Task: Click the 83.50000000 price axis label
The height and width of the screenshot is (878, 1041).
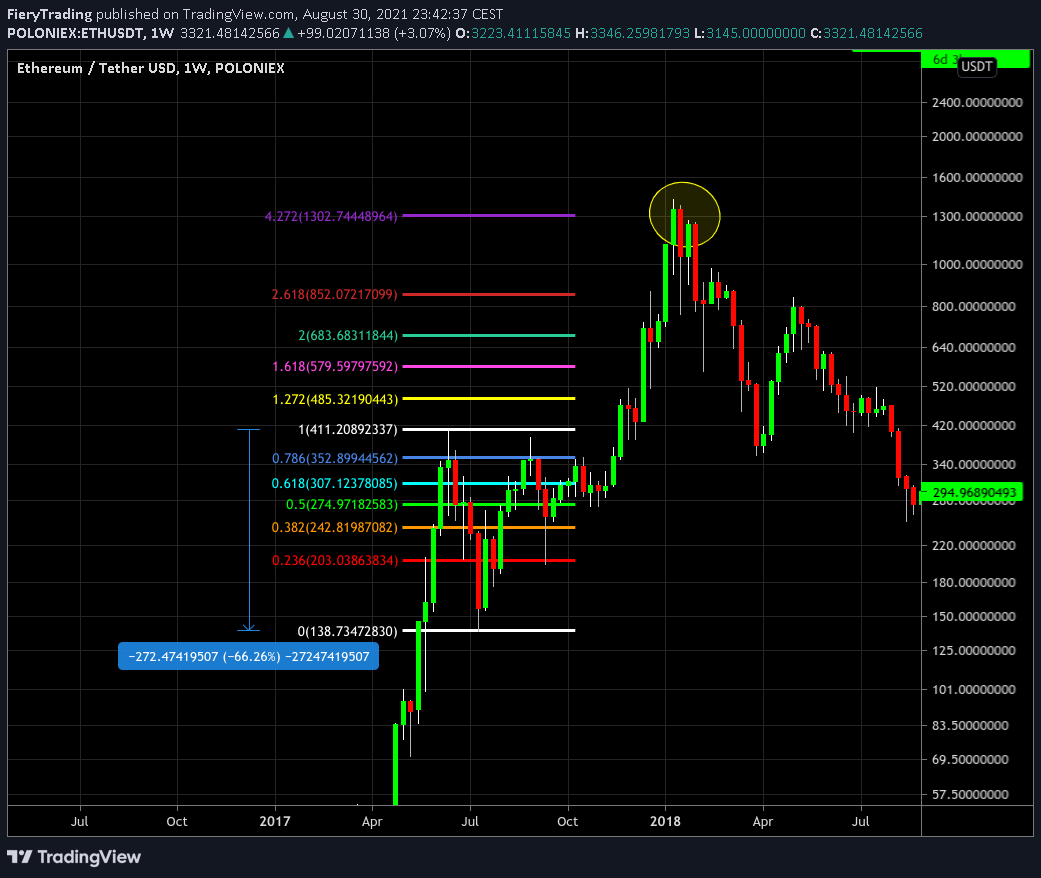Action: pos(971,726)
